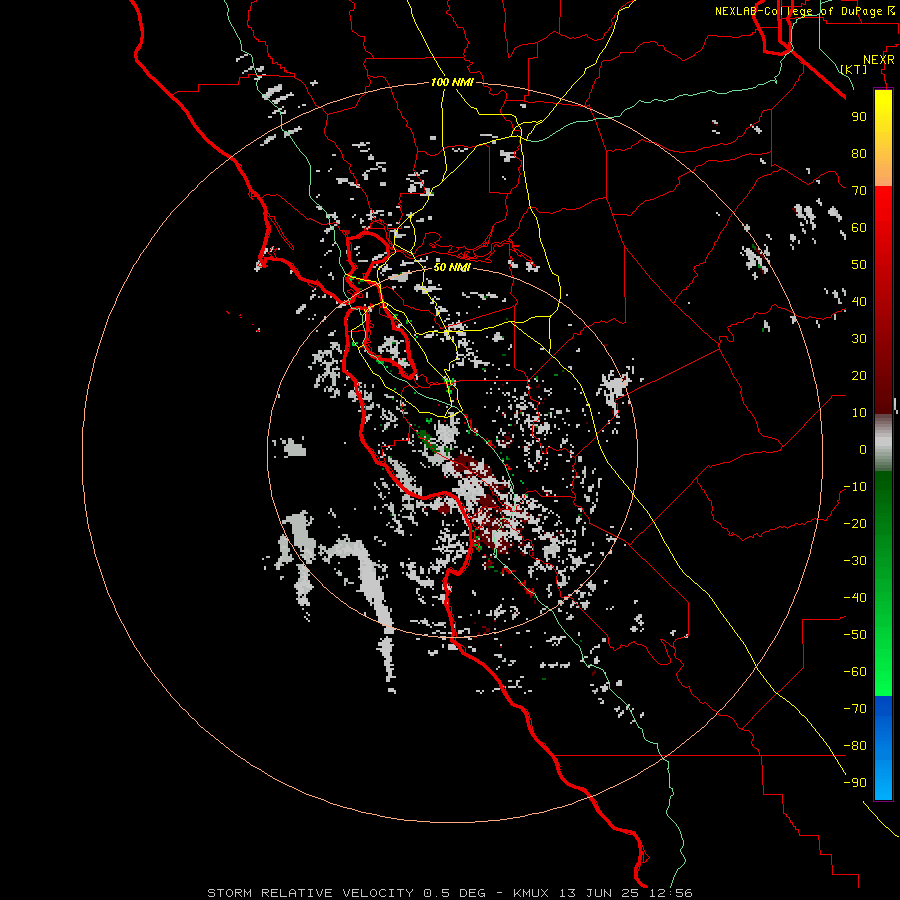This screenshot has height=900, width=900.
Task: Click the -90 scale value
Action: (855, 783)
